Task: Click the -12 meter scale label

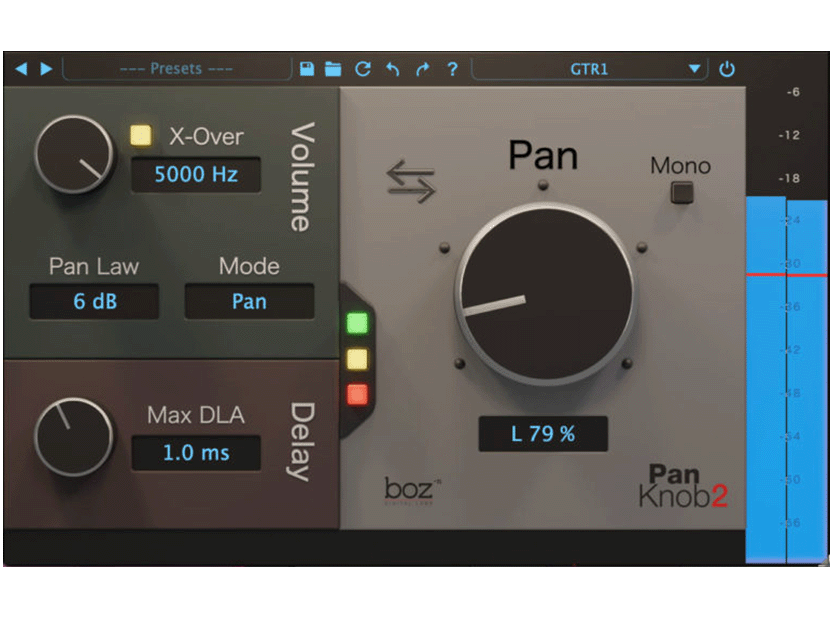Action: [789, 135]
